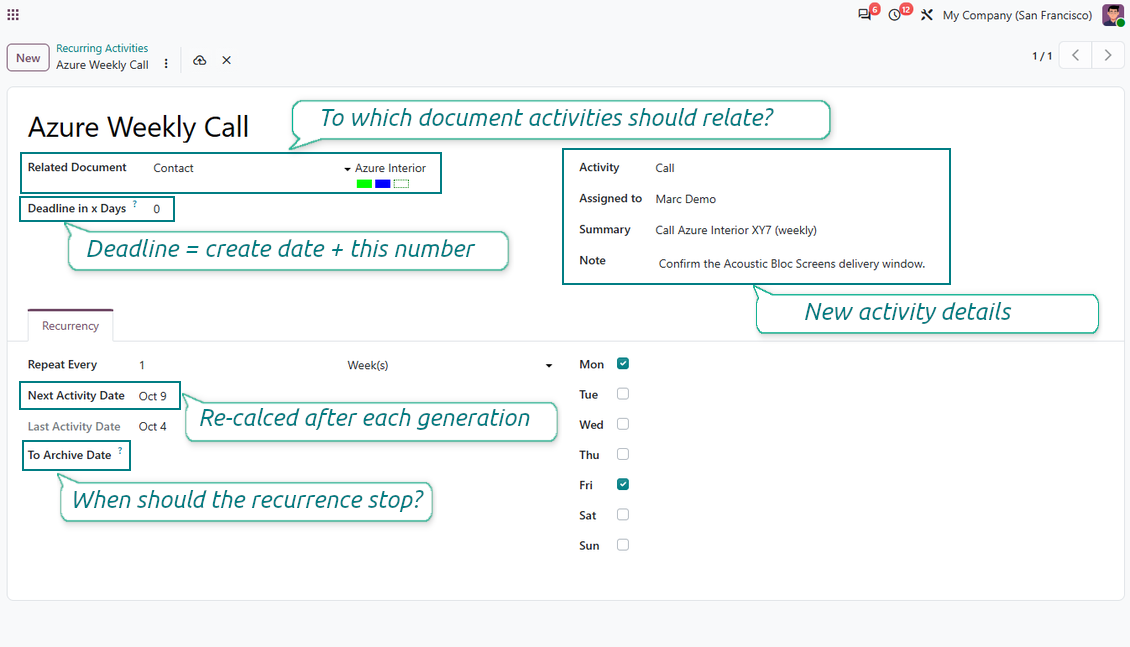The image size is (1130, 647).
Task: Click the green color swatch
Action: coord(365,184)
